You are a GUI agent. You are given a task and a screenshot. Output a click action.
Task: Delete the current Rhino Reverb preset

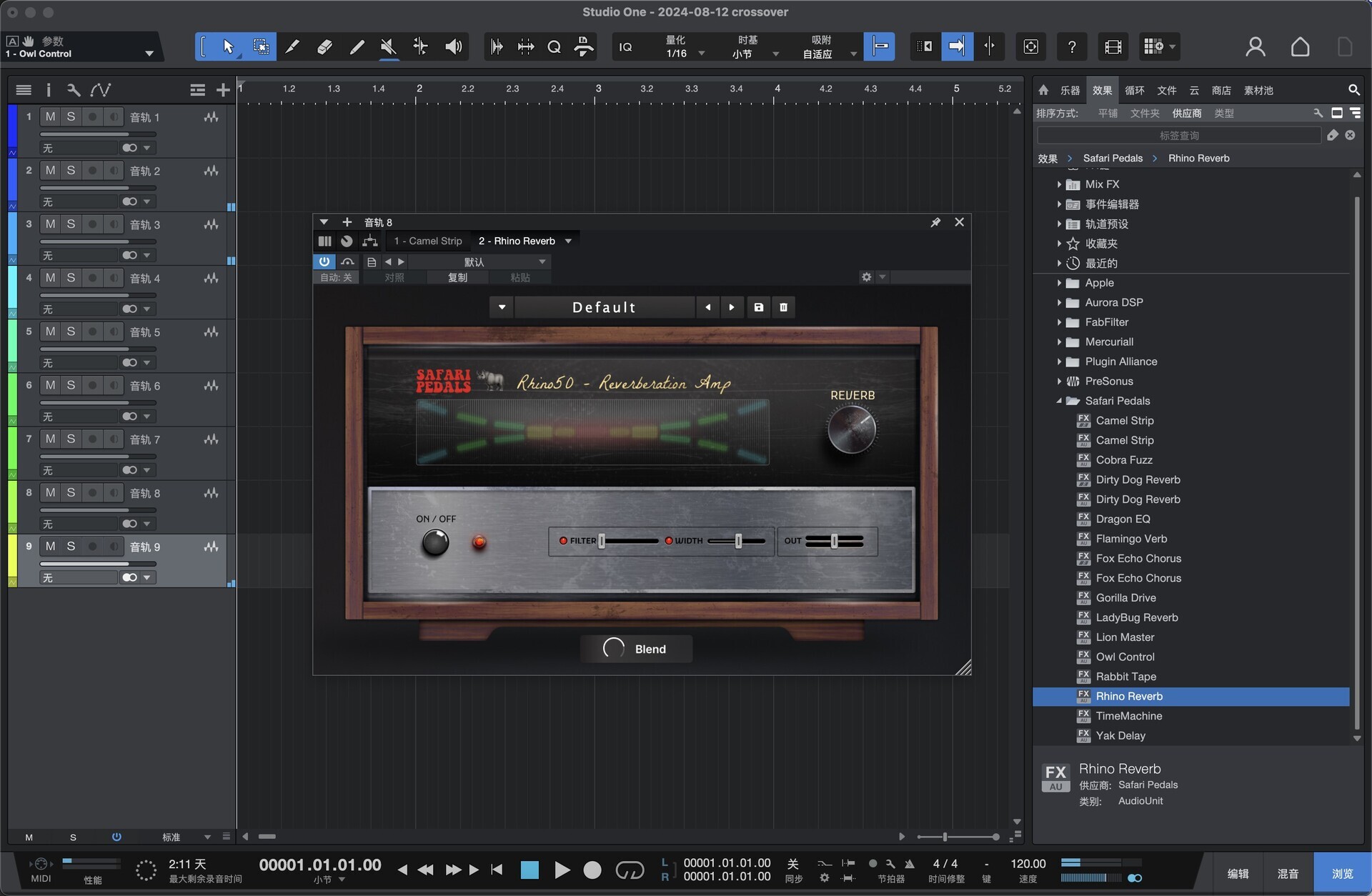coord(784,307)
